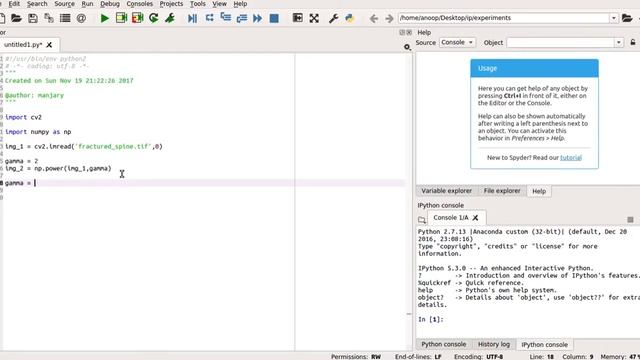Close the untitled1.py tab
The height and width of the screenshot is (360, 640).
click(49, 45)
